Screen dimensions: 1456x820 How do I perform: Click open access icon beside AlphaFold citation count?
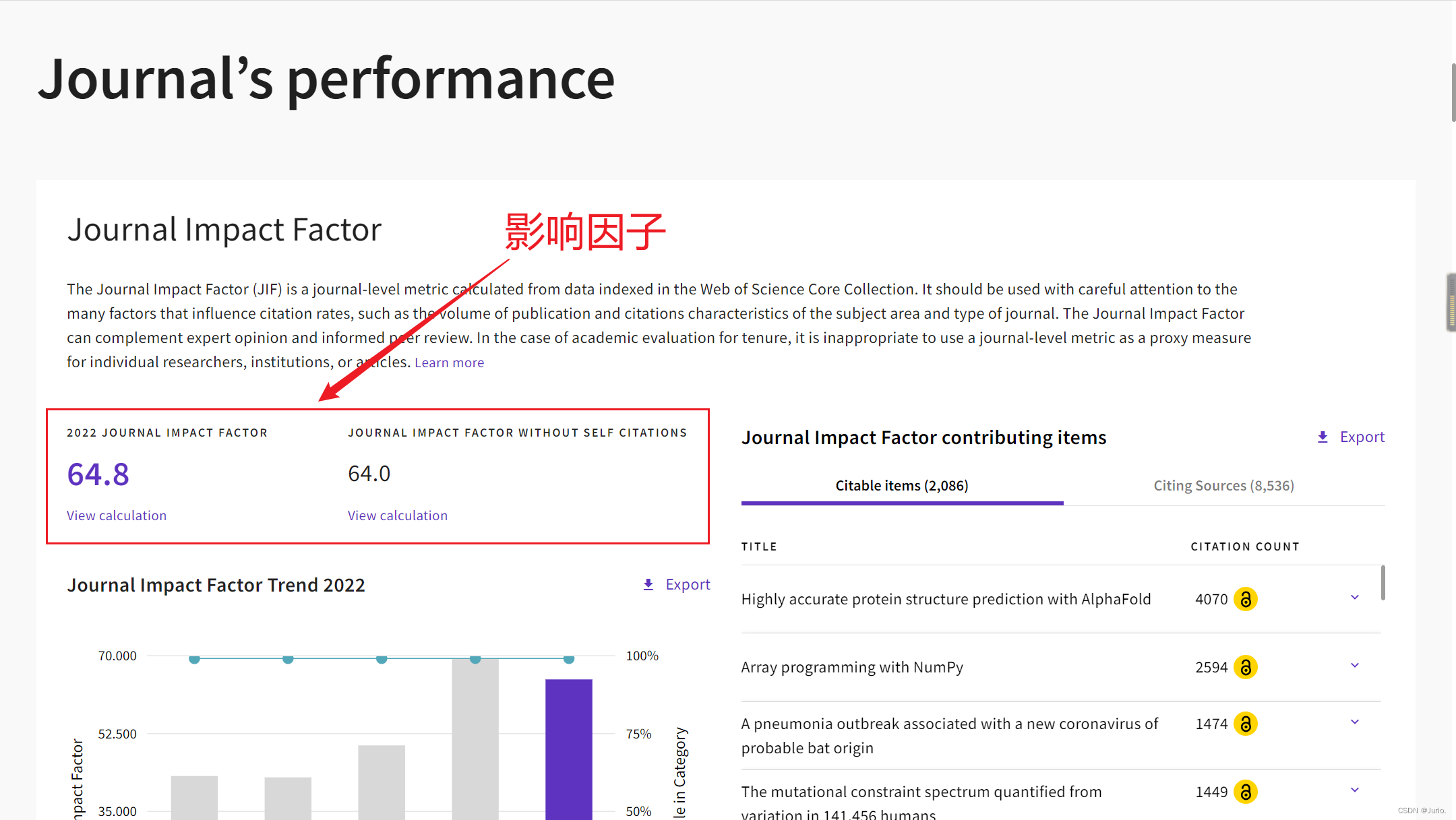1245,599
